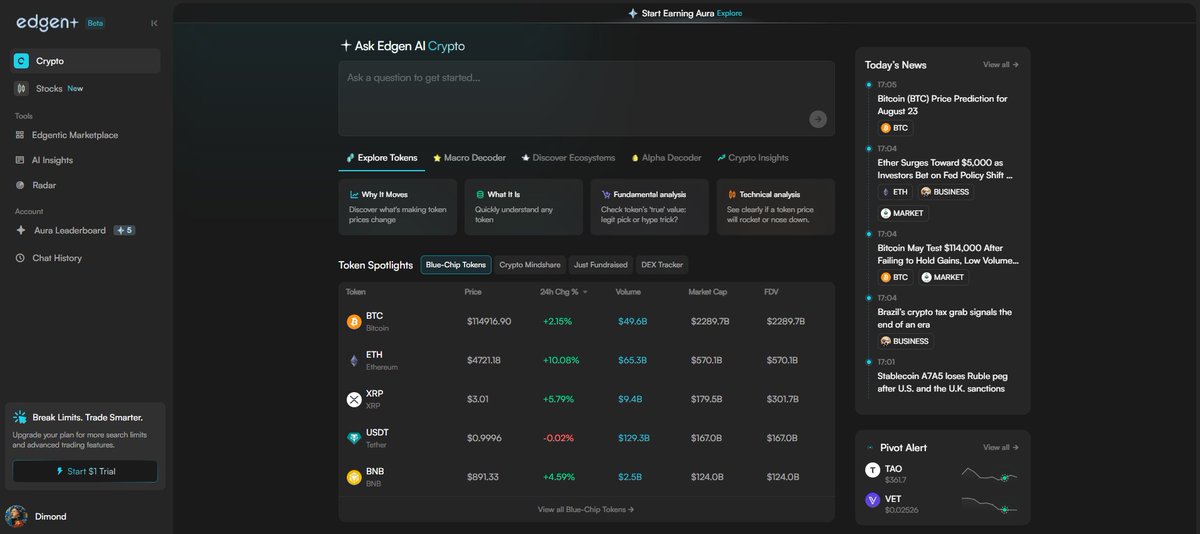Select the Explore Tokens tab
Screen dimensions: 1200x534
(x=381, y=158)
